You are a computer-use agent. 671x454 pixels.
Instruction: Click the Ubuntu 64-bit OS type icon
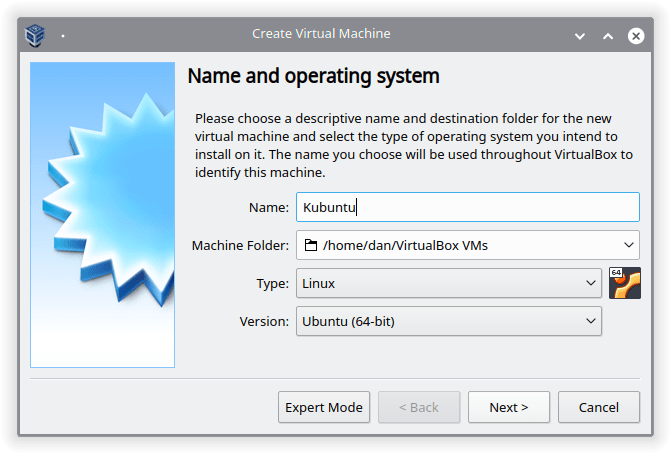click(x=625, y=283)
